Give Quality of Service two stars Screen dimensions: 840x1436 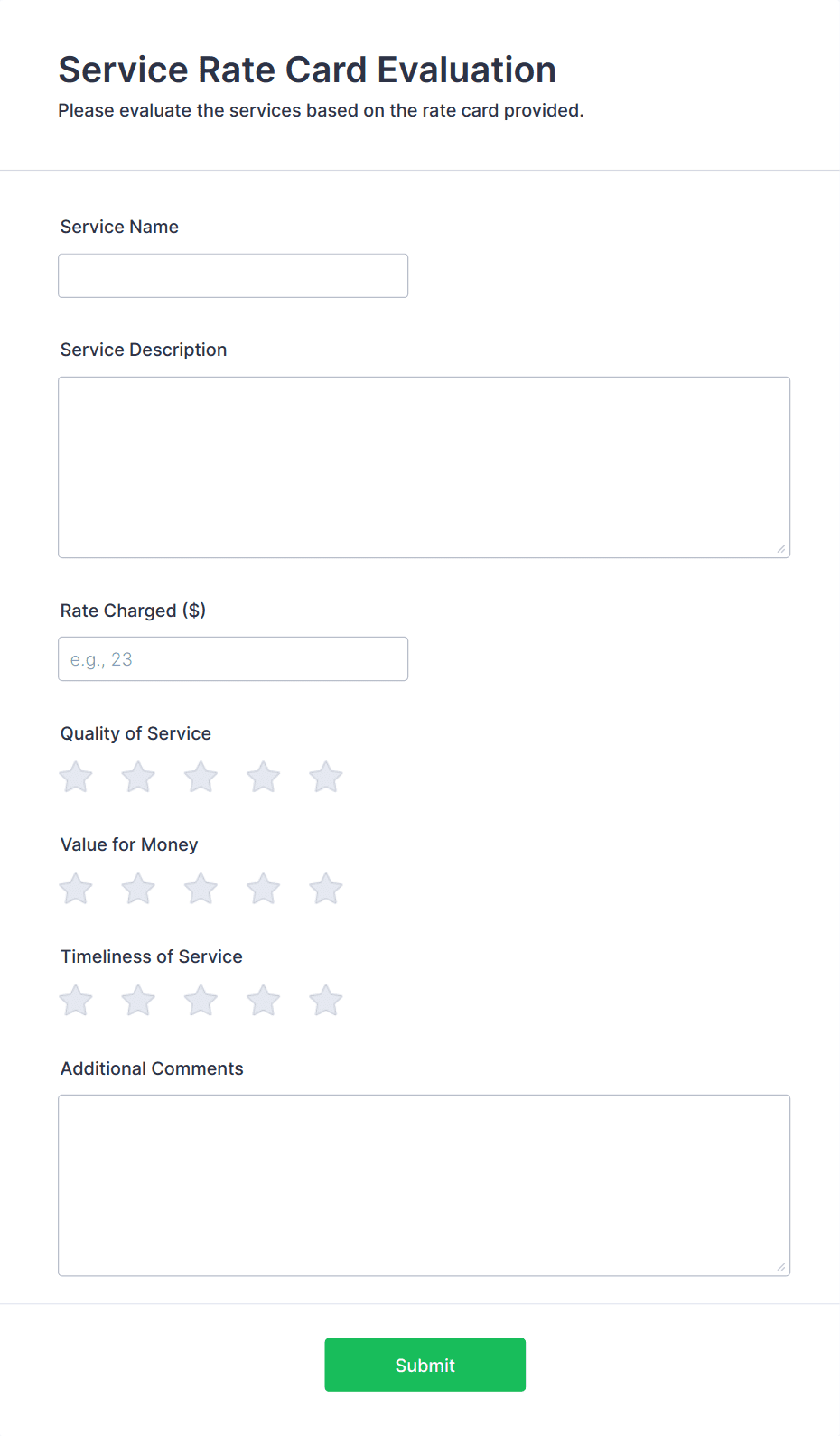pos(138,778)
